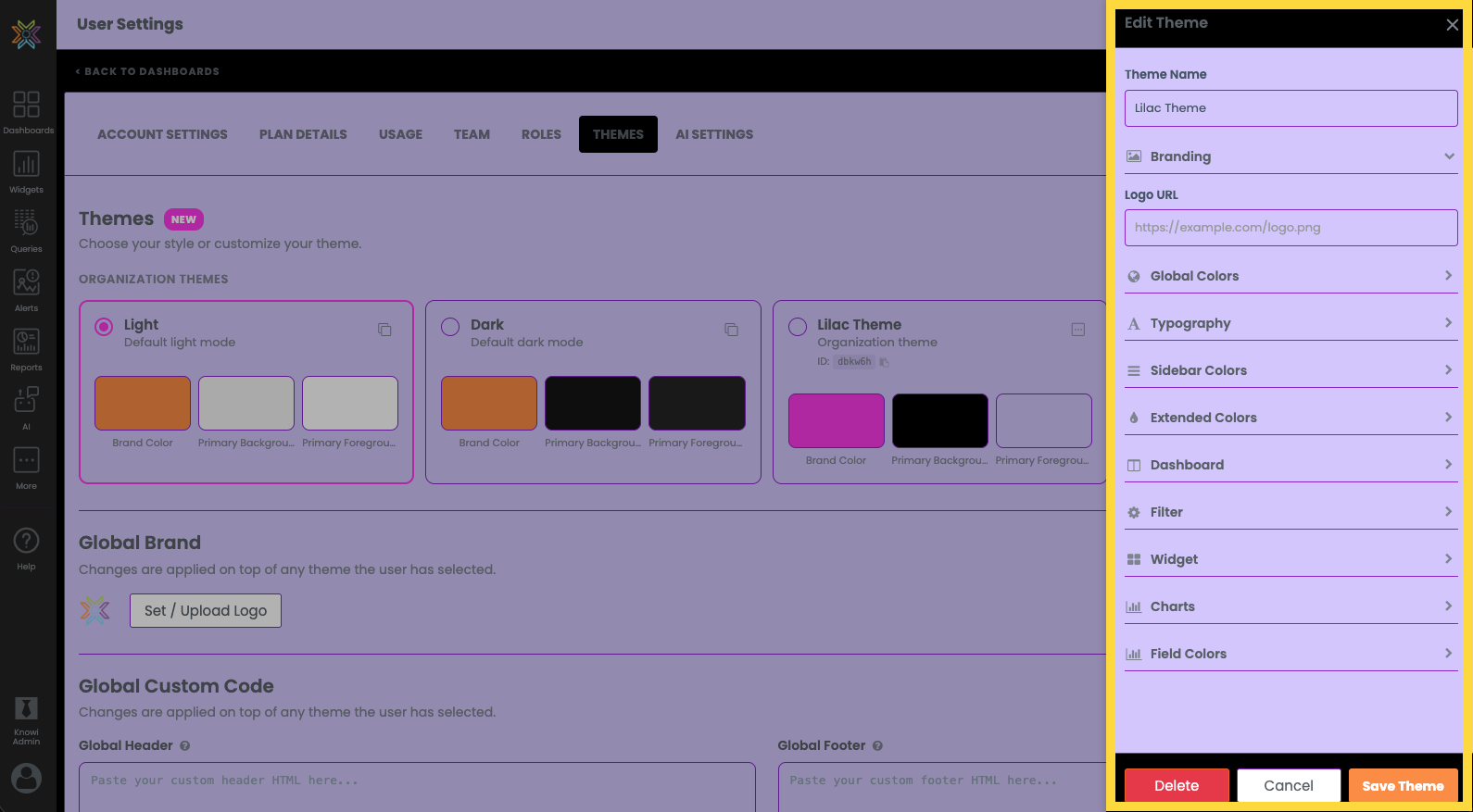The image size is (1473, 812).
Task: Open the AI Settings tab
Action: [714, 134]
